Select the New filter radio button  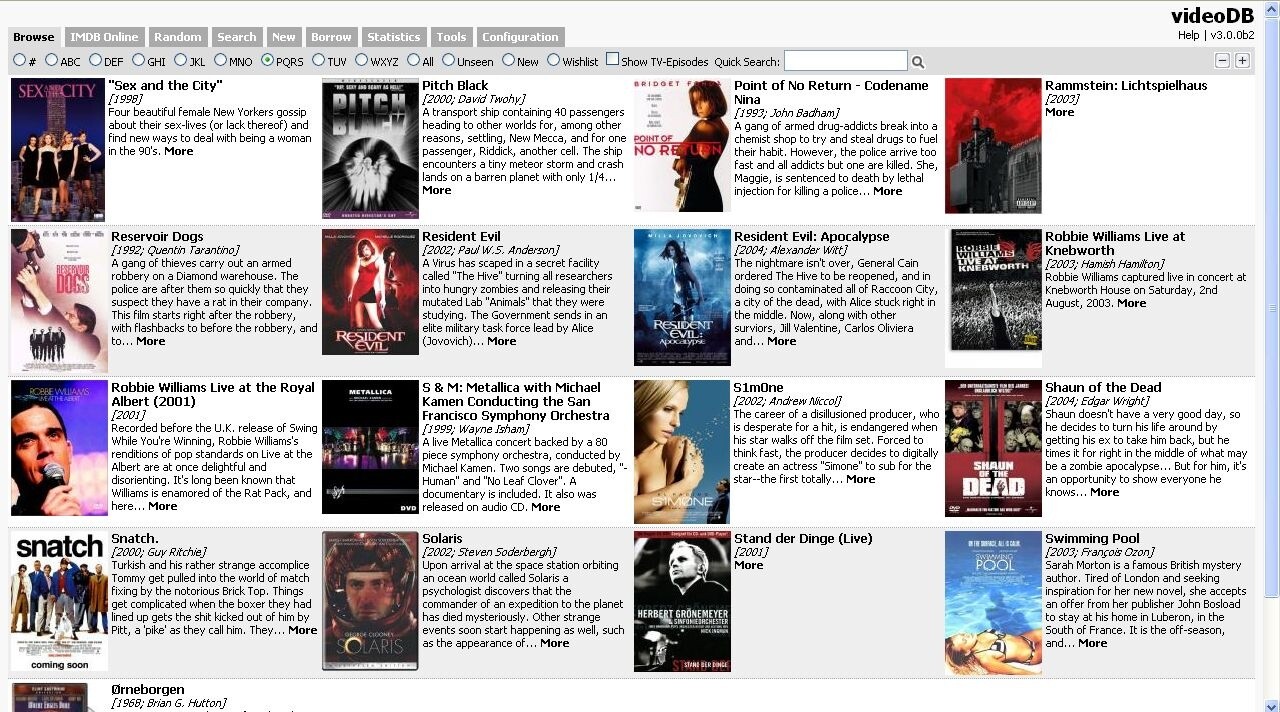pos(508,60)
